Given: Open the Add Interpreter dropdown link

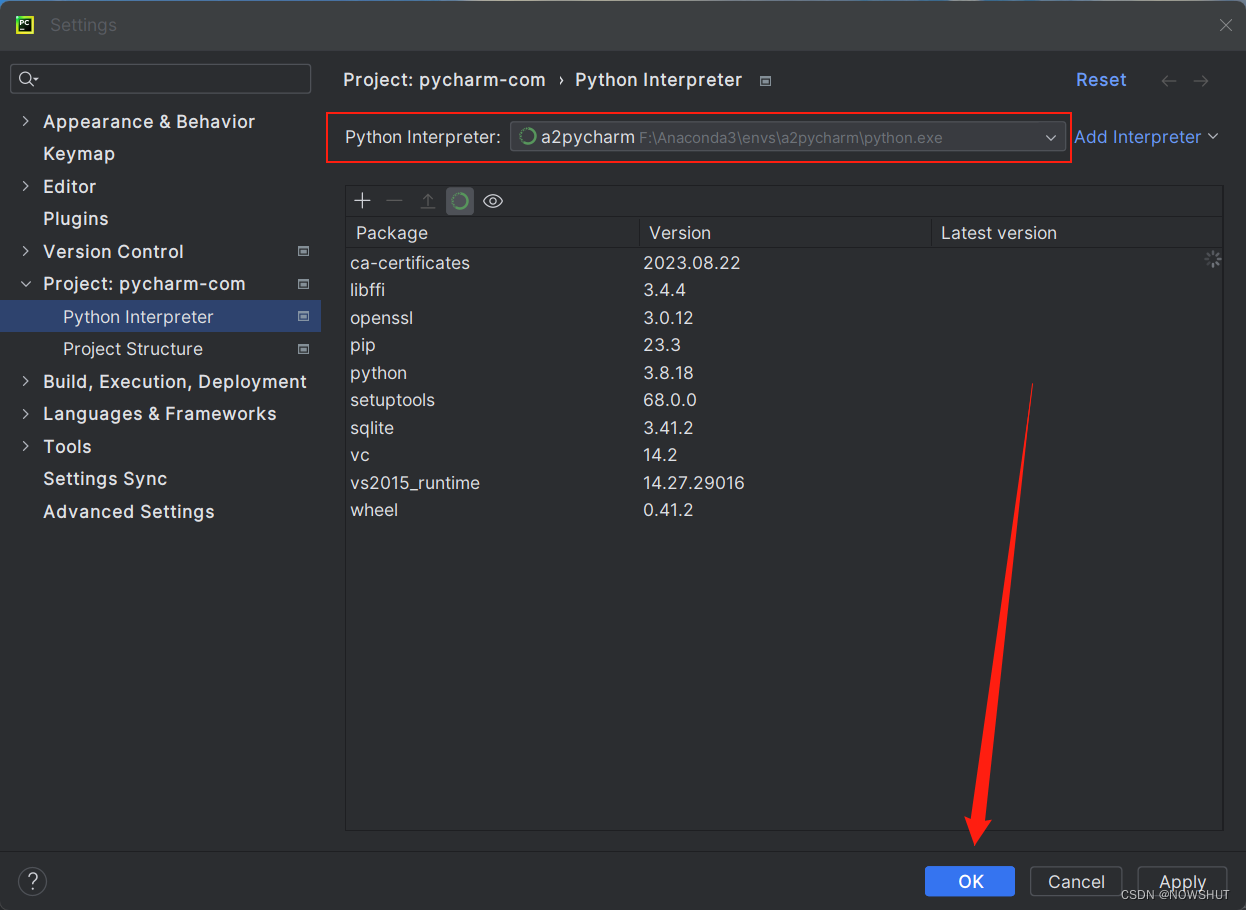Looking at the screenshot, I should (x=1146, y=137).
